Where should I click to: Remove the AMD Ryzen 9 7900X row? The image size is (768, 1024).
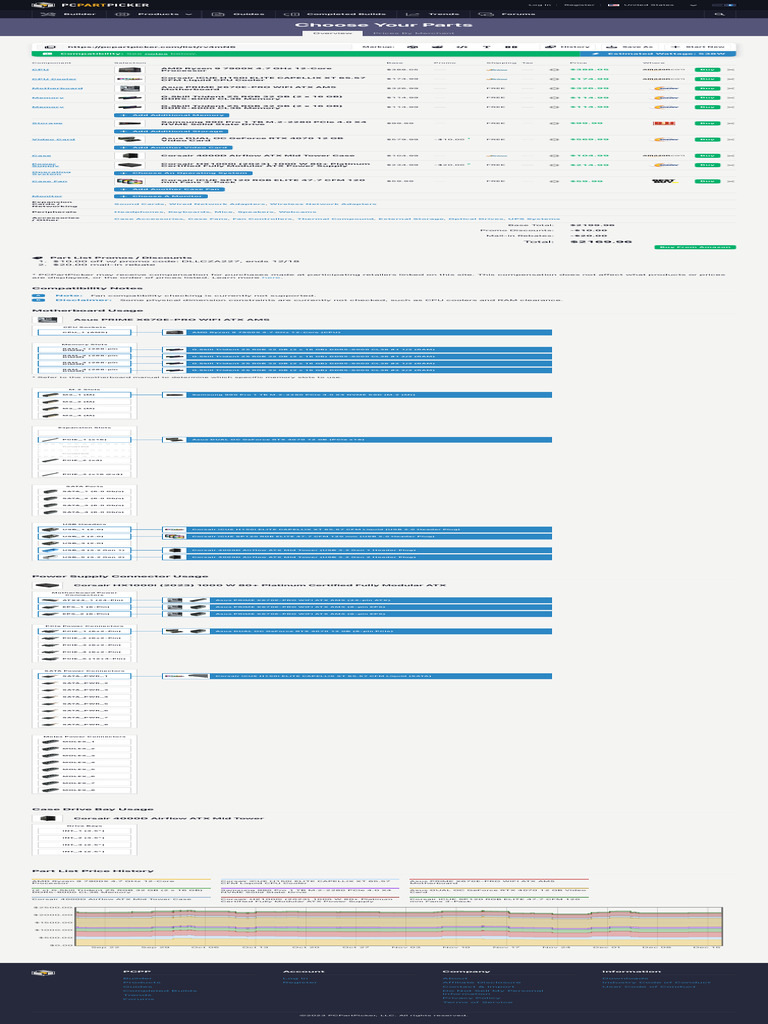(x=730, y=69)
